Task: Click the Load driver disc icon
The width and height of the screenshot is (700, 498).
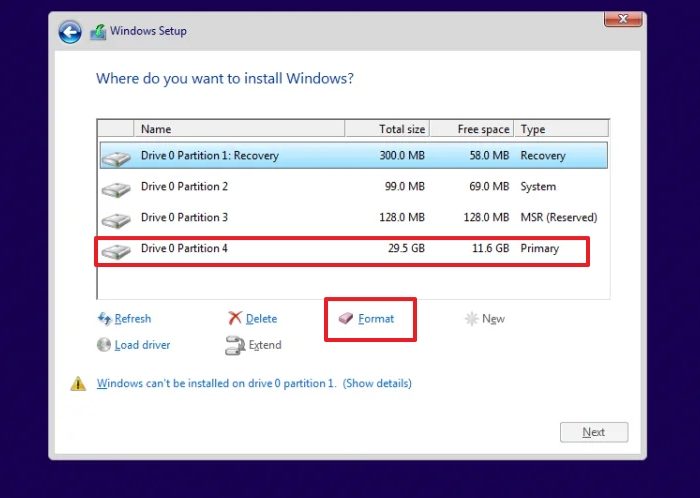Action: click(x=104, y=344)
